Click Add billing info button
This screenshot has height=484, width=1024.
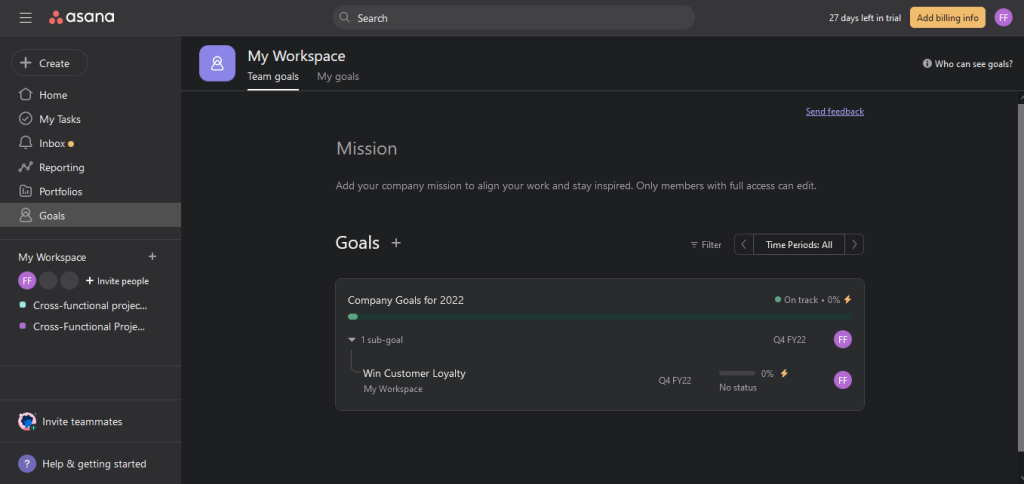(x=948, y=18)
